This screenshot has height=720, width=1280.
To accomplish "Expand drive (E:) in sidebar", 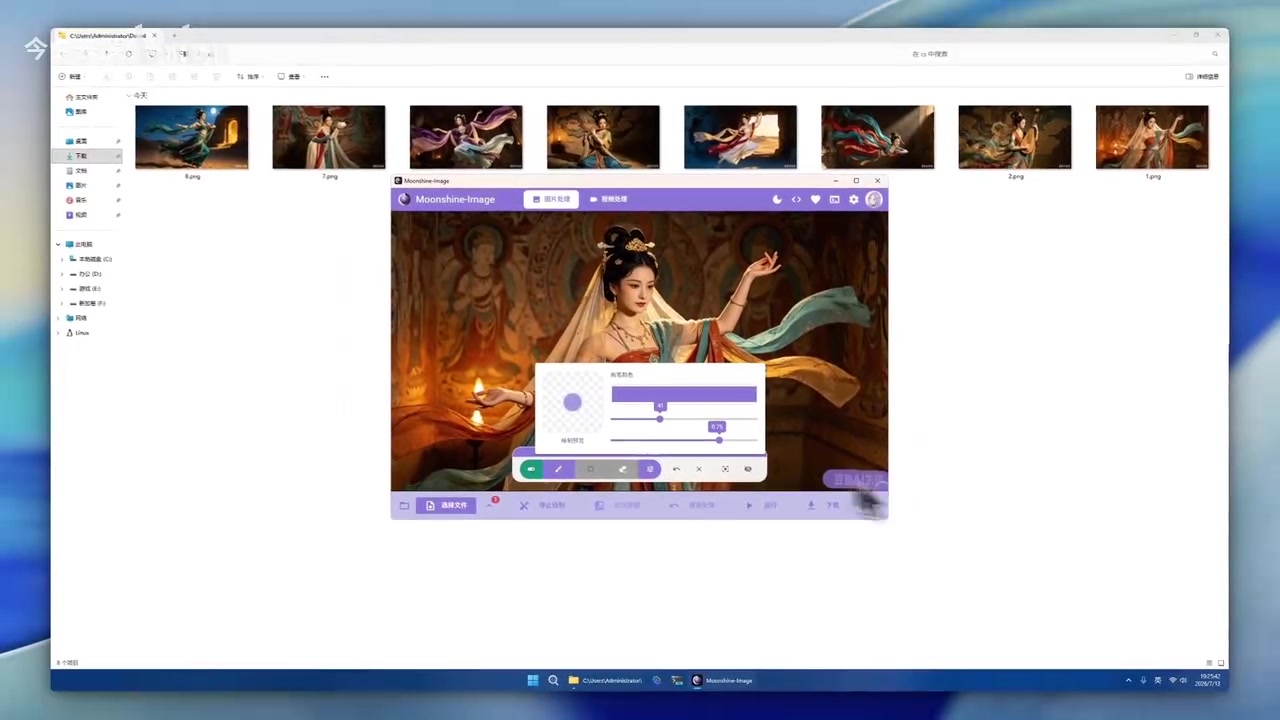I will pos(62,289).
